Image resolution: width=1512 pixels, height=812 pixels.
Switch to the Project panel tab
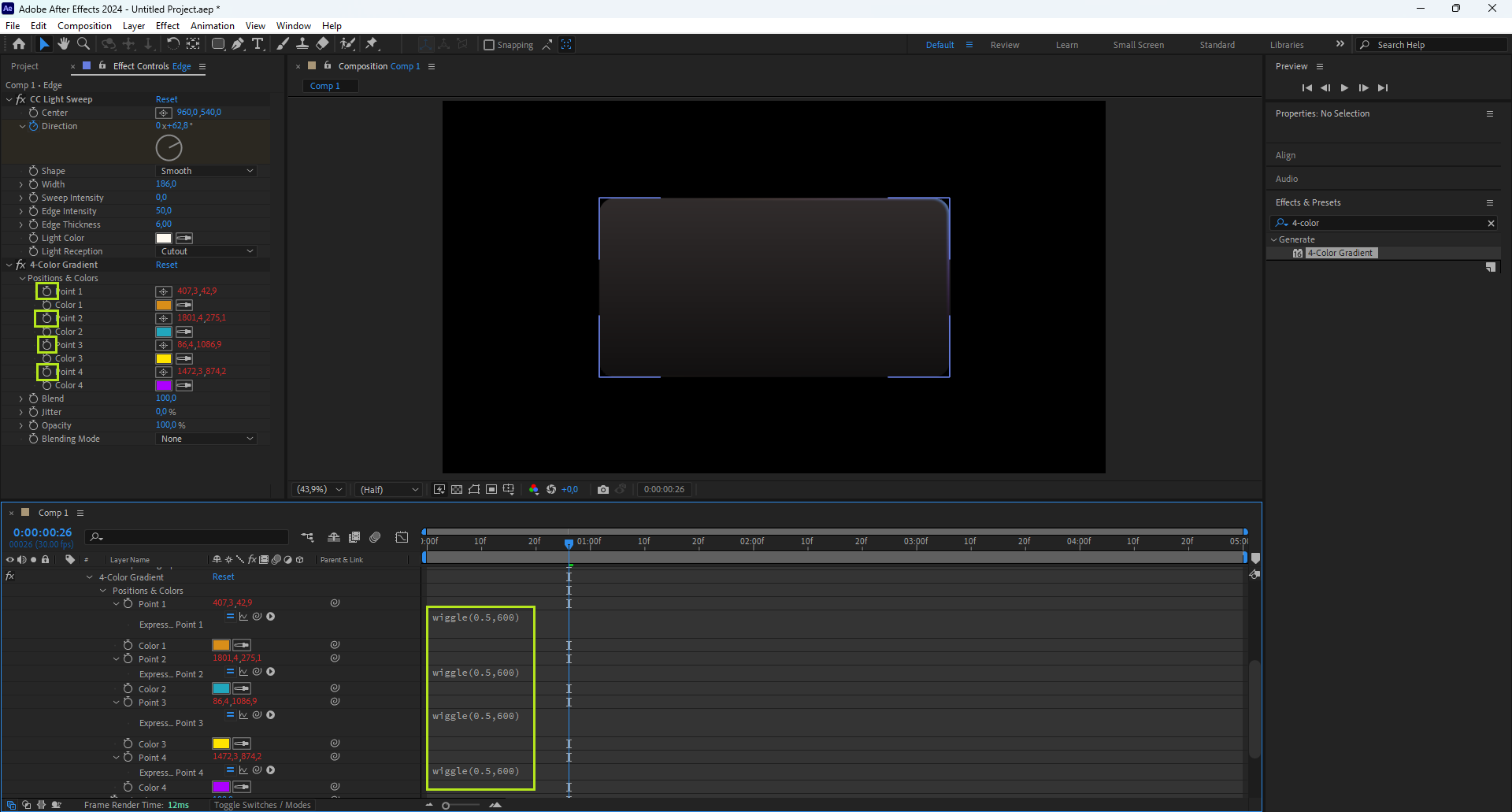click(25, 66)
